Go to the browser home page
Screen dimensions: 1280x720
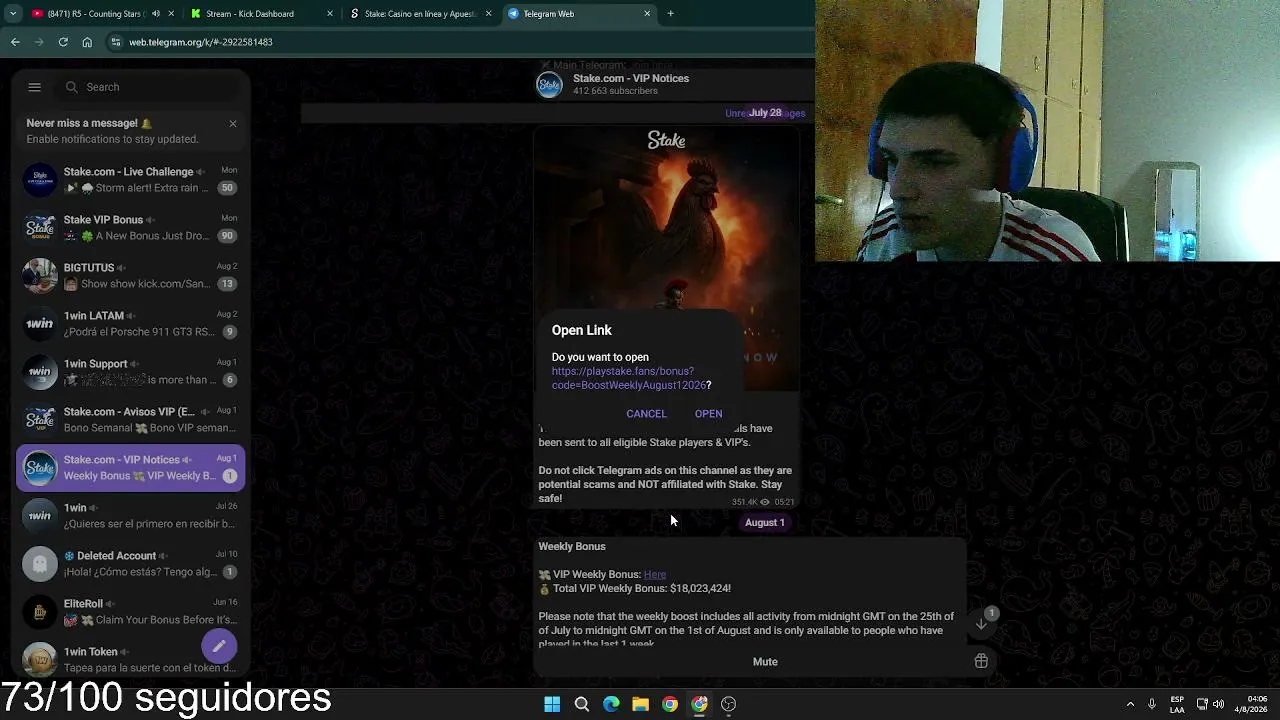[87, 42]
